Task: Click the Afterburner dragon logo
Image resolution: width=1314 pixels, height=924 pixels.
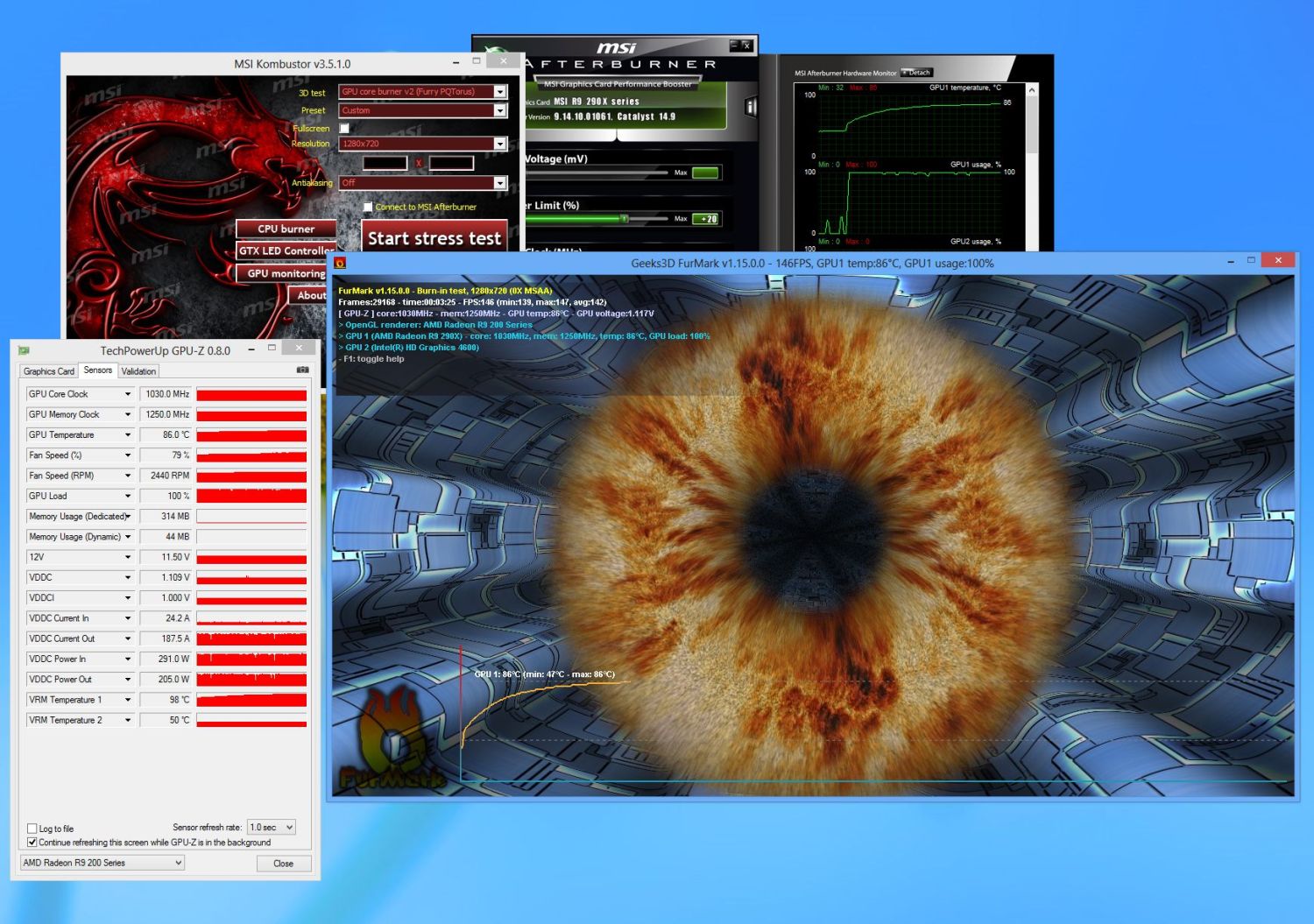Action: 498,50
